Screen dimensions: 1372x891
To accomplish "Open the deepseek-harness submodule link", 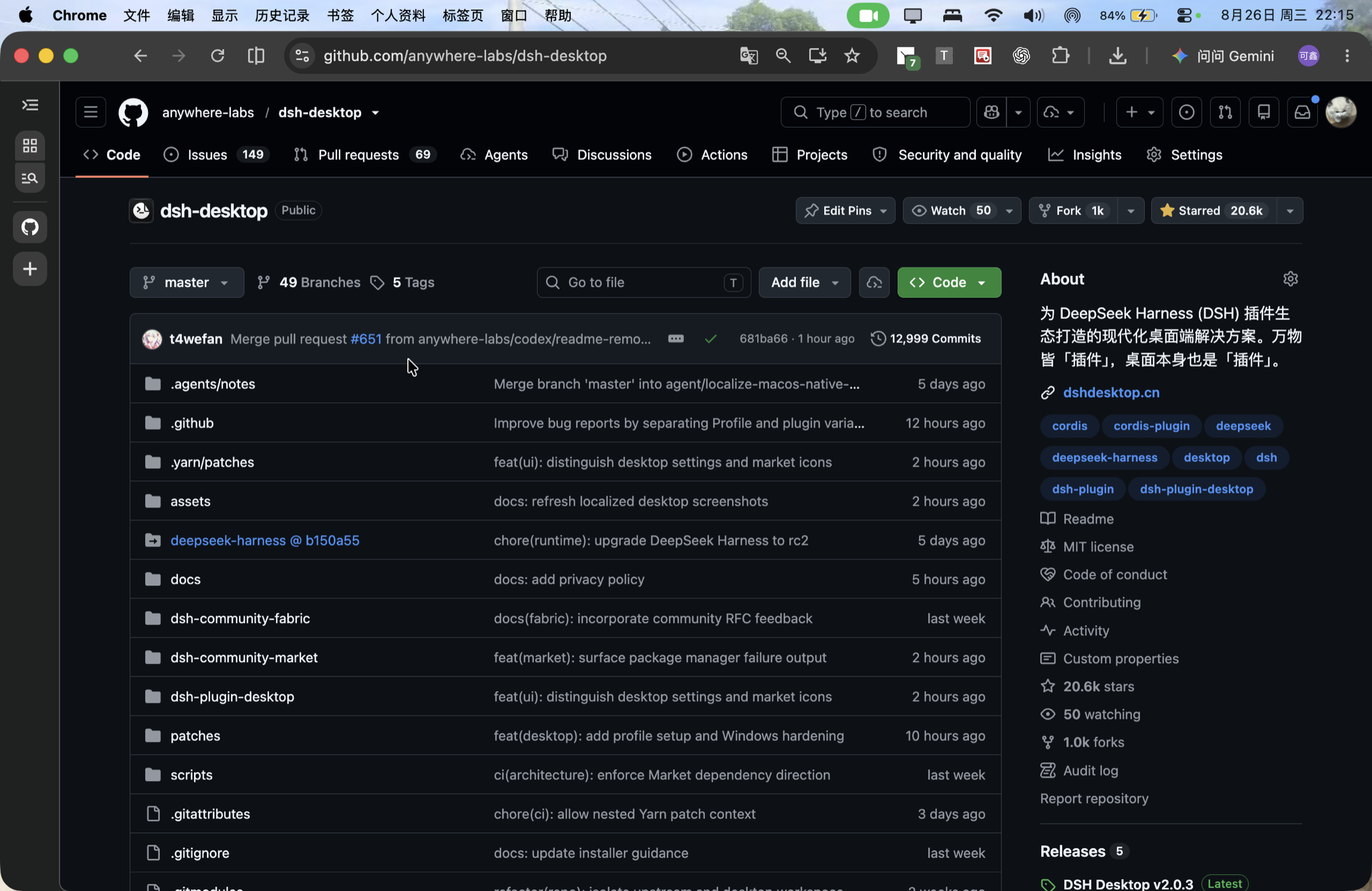I will (x=265, y=540).
